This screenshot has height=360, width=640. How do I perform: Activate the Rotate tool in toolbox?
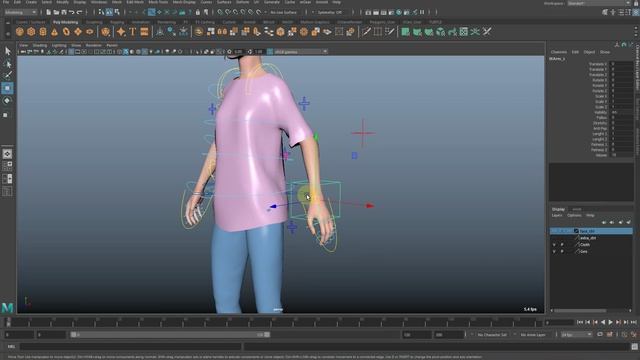point(7,101)
